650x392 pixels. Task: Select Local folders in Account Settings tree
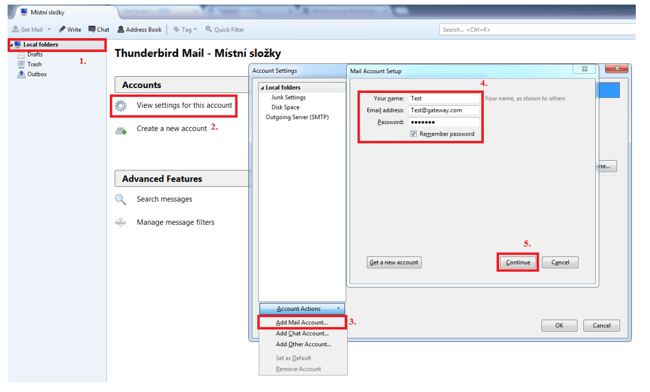tap(283, 87)
